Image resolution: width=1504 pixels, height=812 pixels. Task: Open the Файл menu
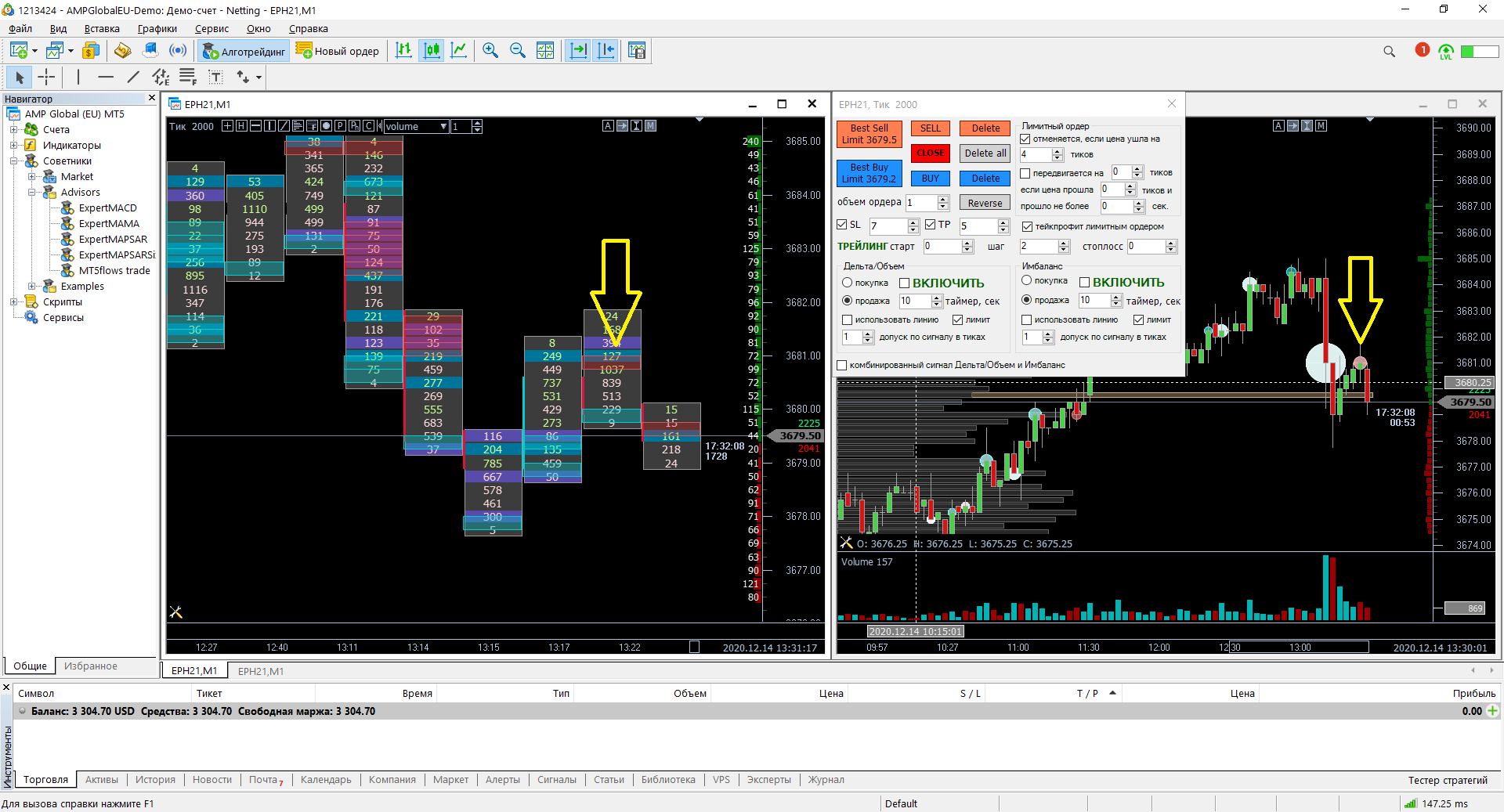20,29
